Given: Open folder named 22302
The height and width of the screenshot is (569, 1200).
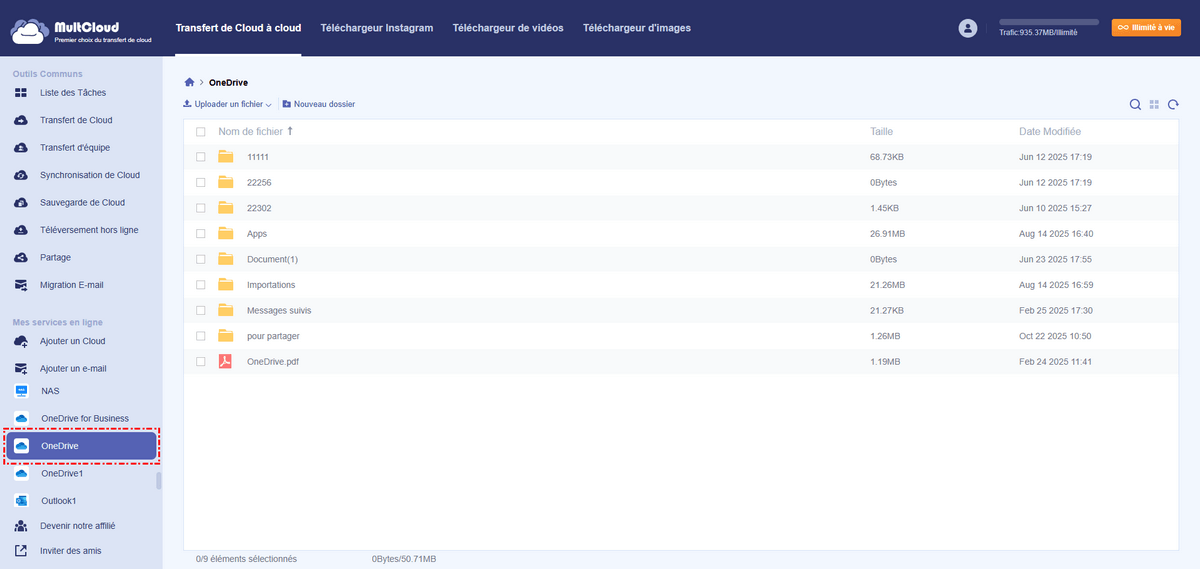Looking at the screenshot, I should point(259,208).
